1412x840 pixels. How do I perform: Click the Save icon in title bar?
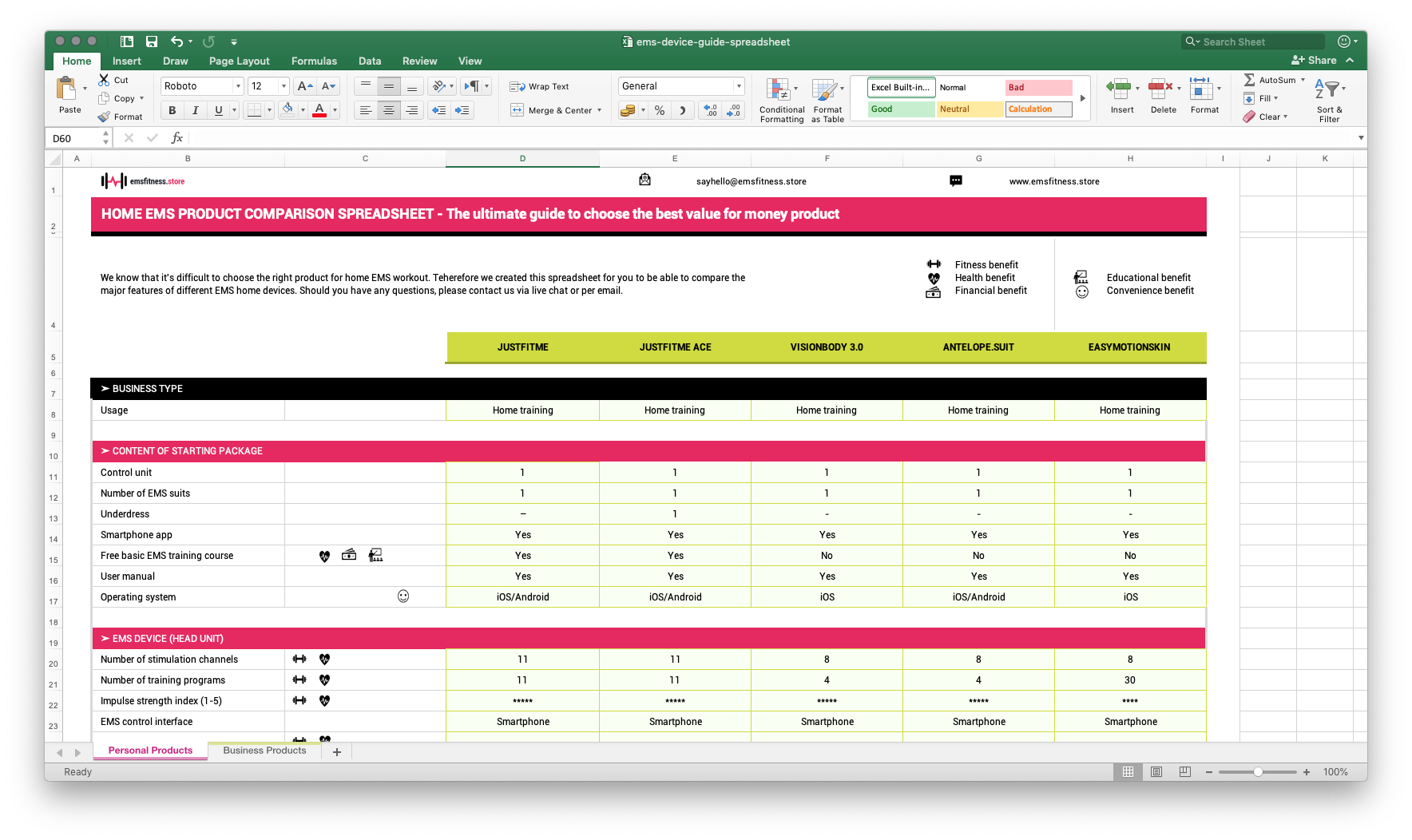[x=152, y=42]
